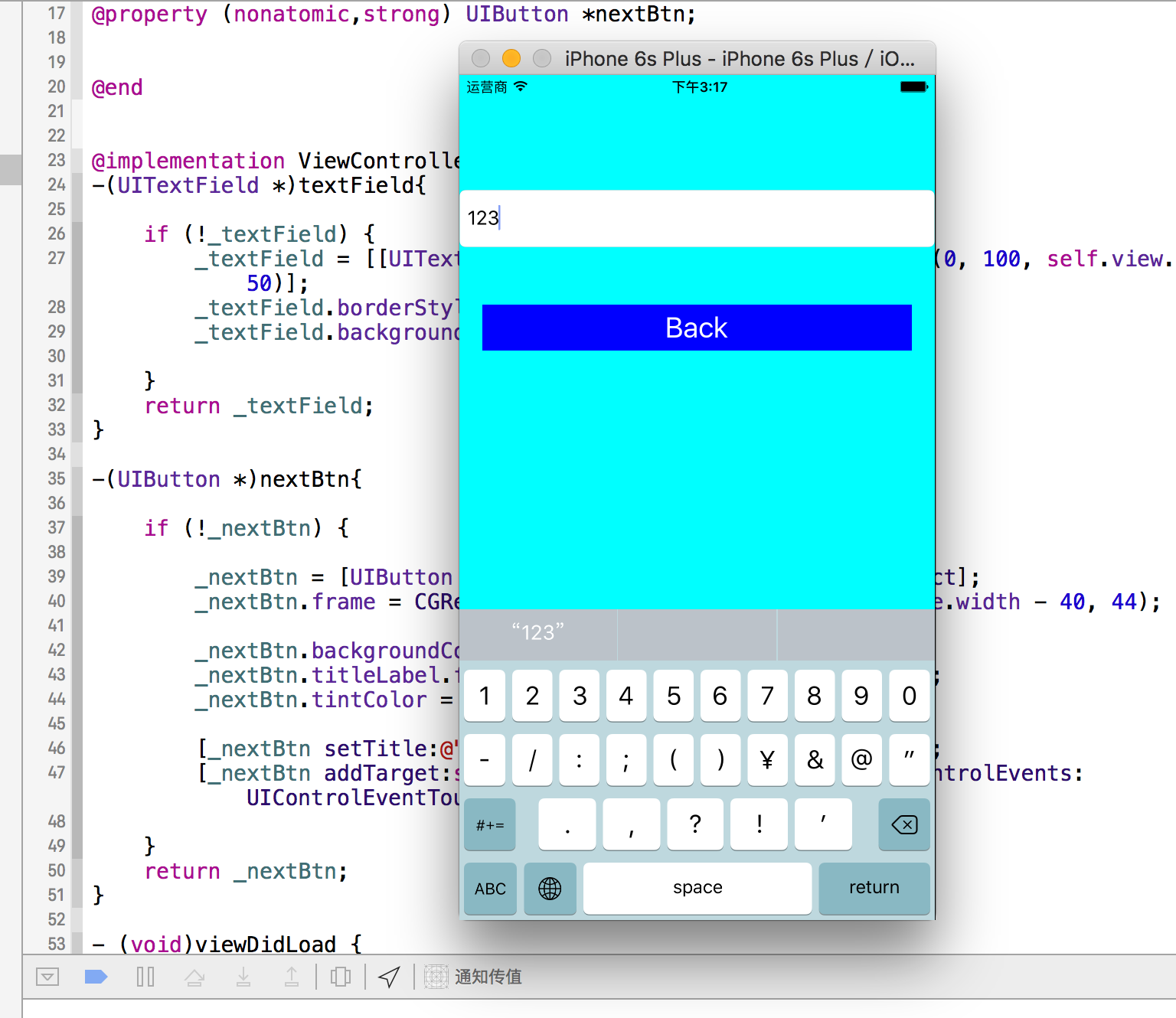Tap the colon key on keyboard
1176x1018 pixels.
tap(580, 760)
